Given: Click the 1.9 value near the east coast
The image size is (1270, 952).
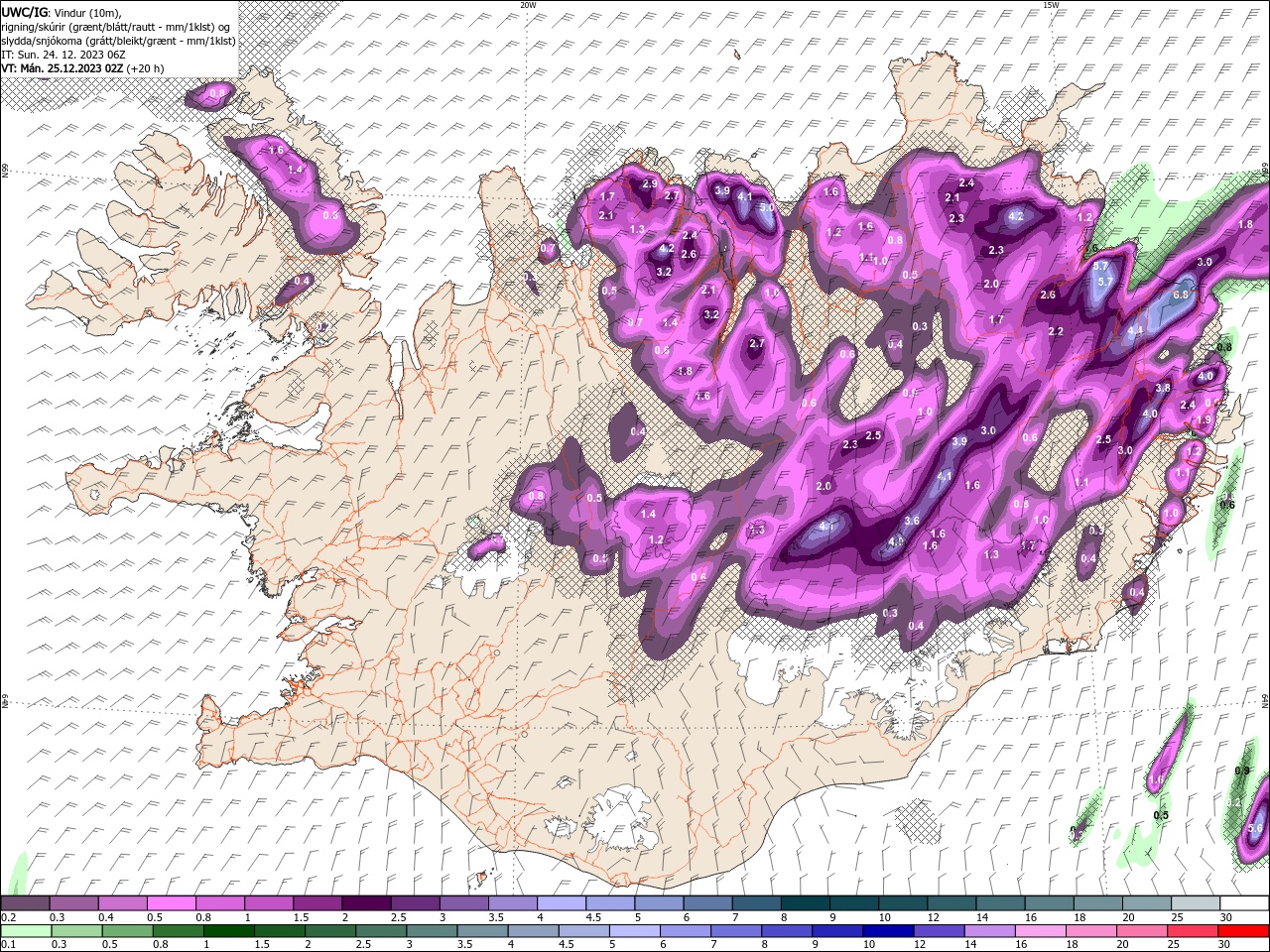Looking at the screenshot, I should pos(1204,420).
